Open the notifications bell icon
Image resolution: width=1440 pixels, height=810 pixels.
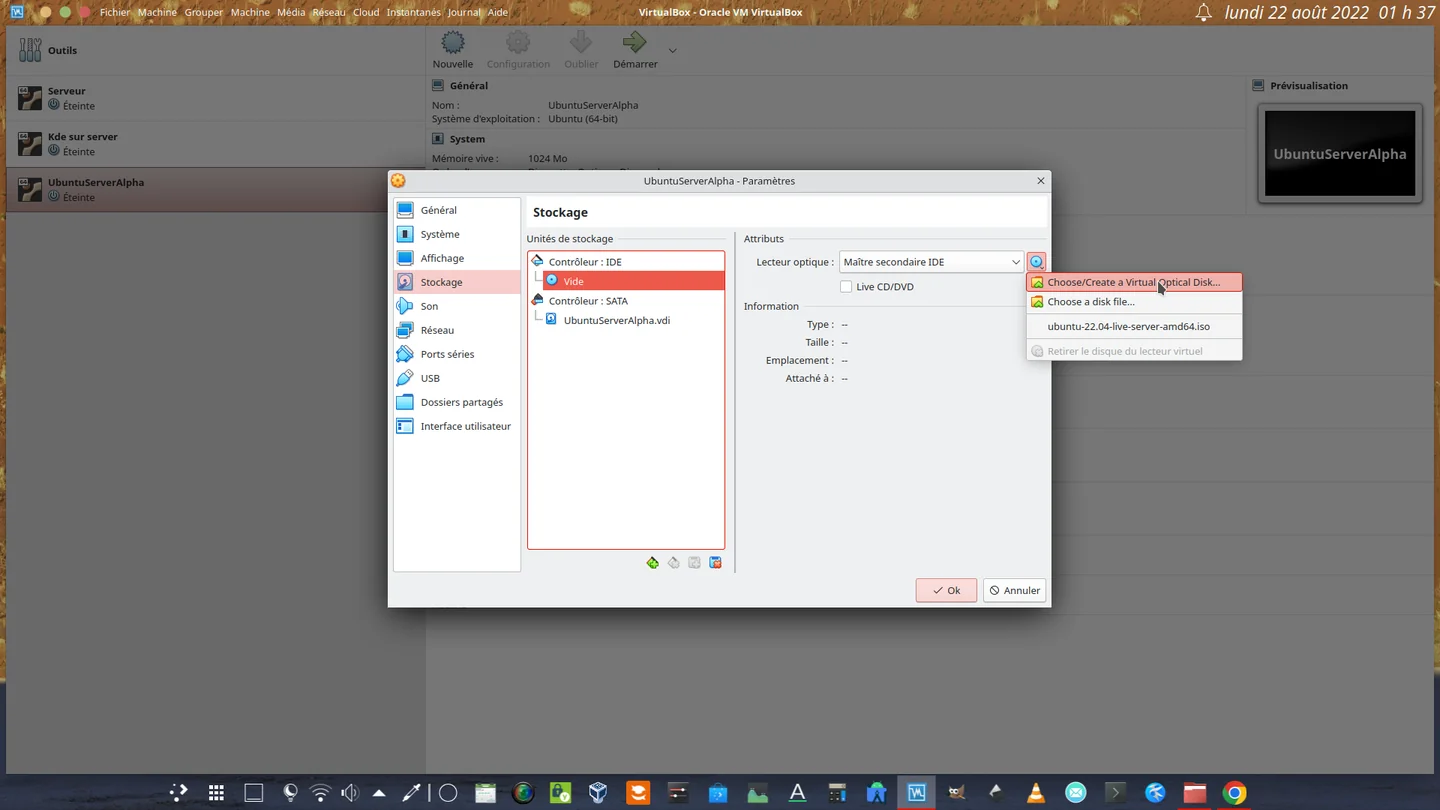[x=1204, y=13]
